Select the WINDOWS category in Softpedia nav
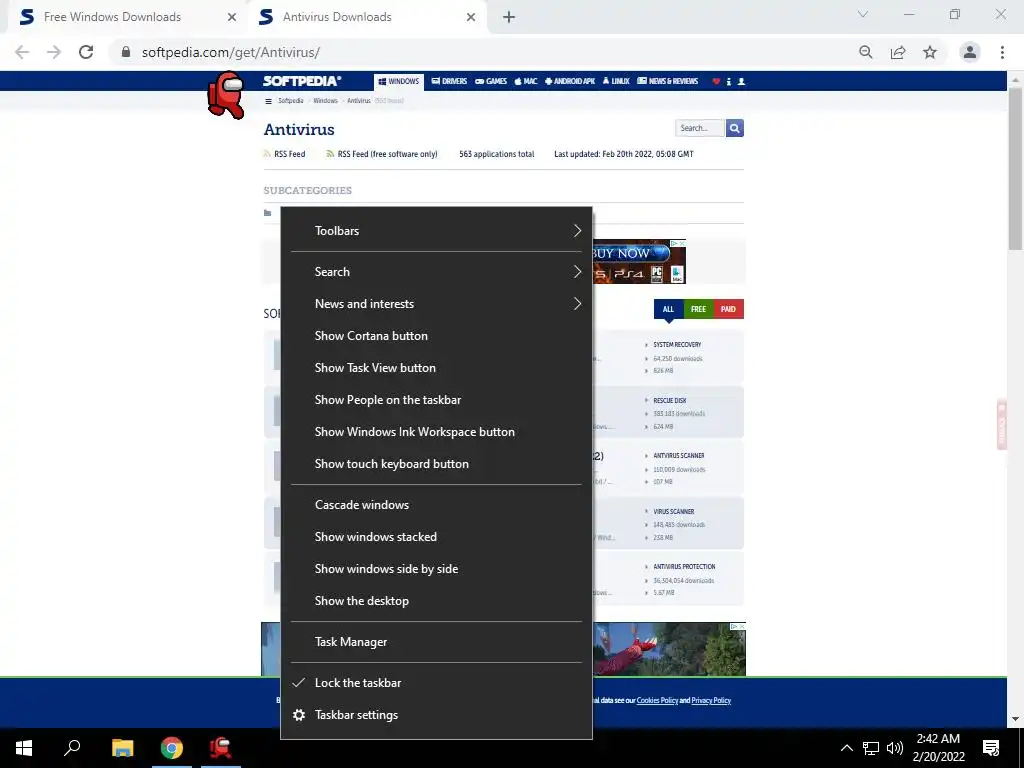 point(399,82)
